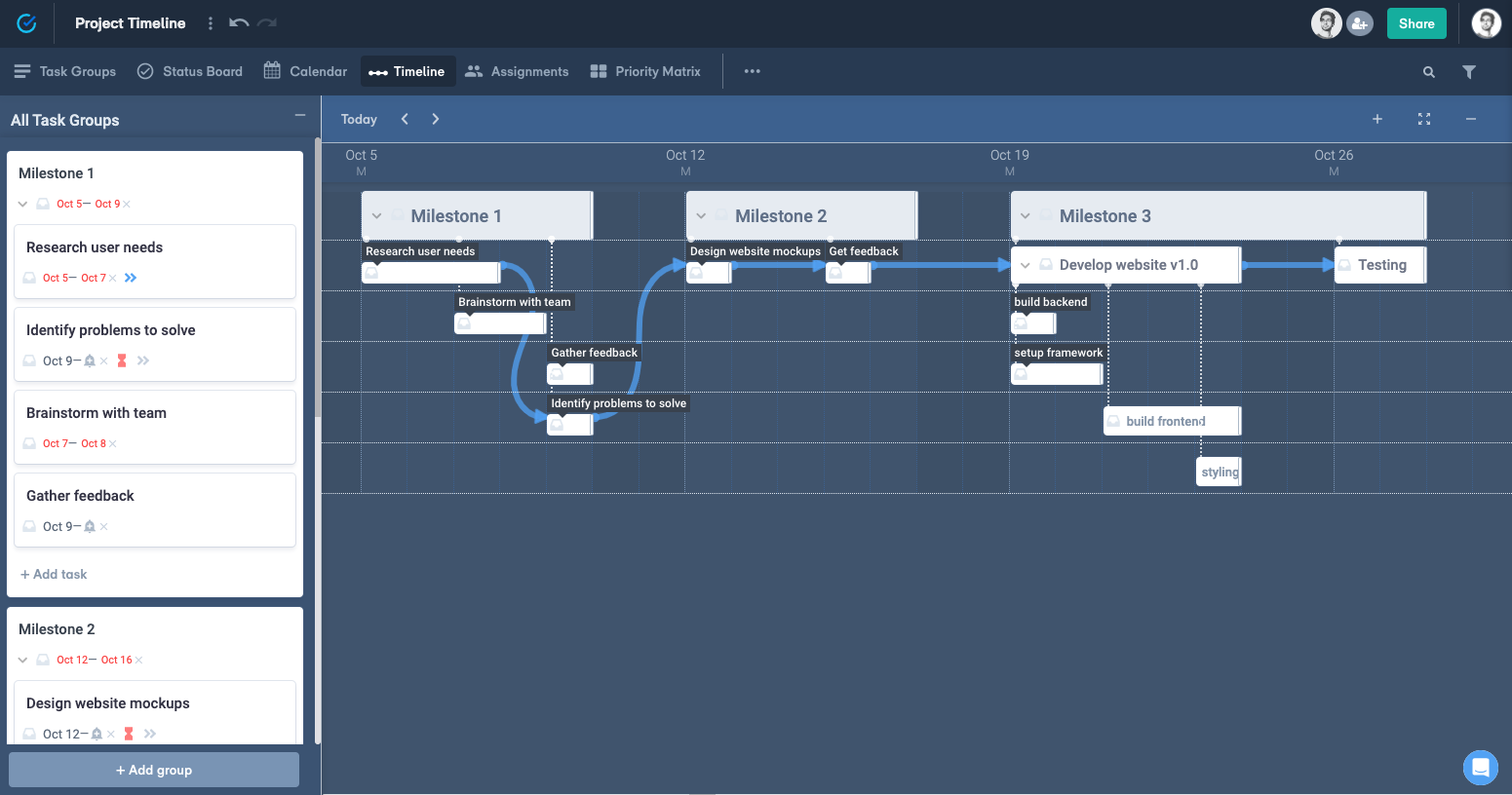Screen dimensions: 1512x795
Task: Switch to the Status Board tab
Action: [190, 72]
